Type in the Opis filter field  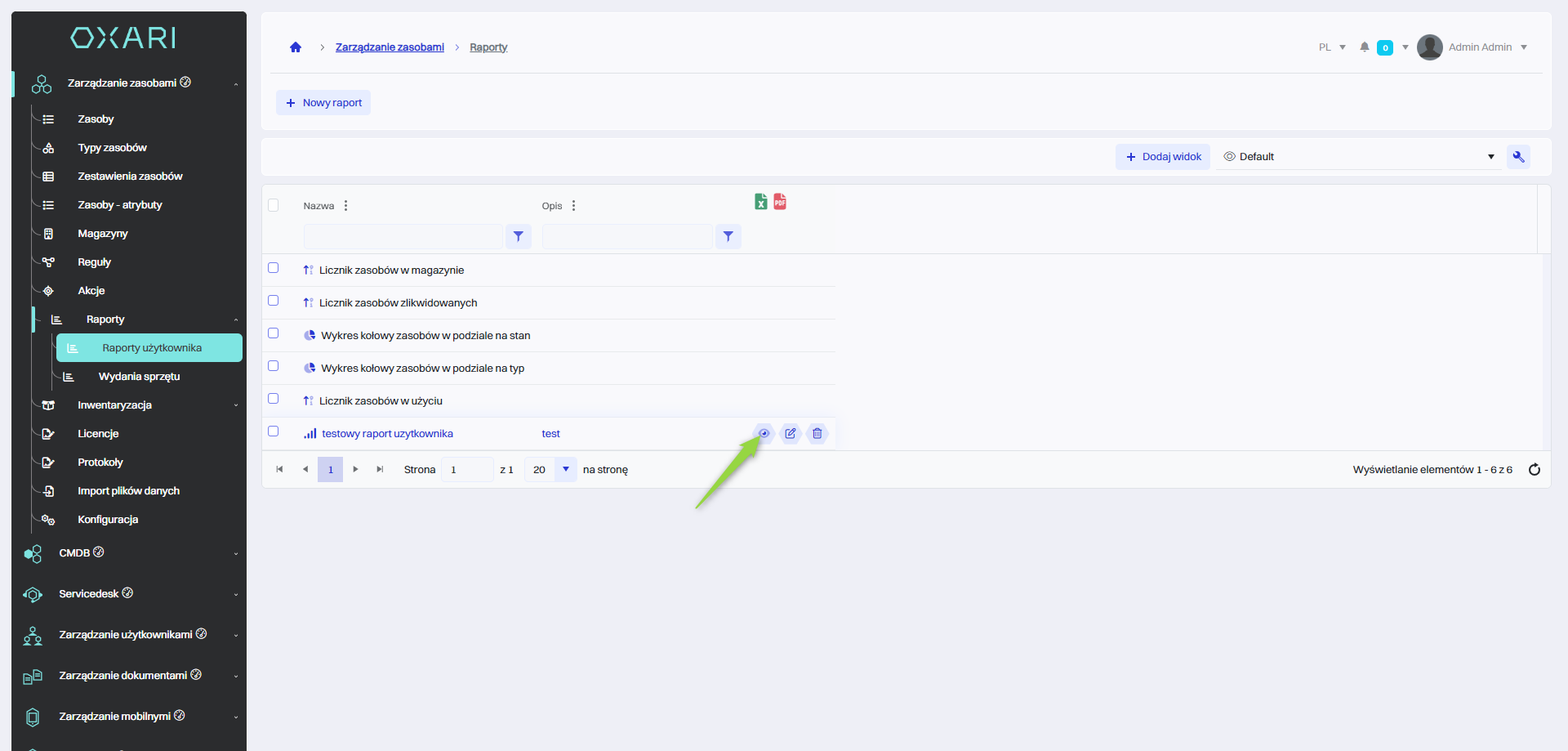[x=627, y=237]
